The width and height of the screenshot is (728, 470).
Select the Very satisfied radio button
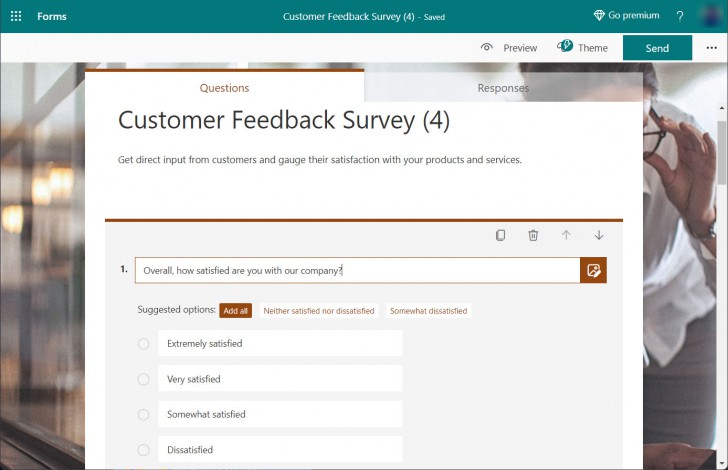[x=143, y=379]
